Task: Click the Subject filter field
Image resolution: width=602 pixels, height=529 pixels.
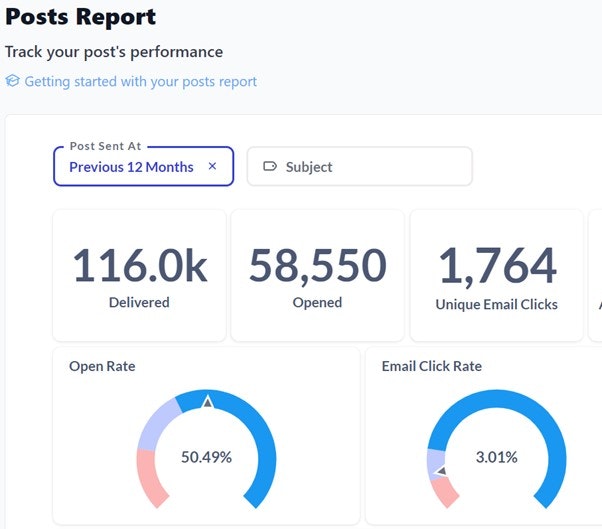Action: point(360,167)
